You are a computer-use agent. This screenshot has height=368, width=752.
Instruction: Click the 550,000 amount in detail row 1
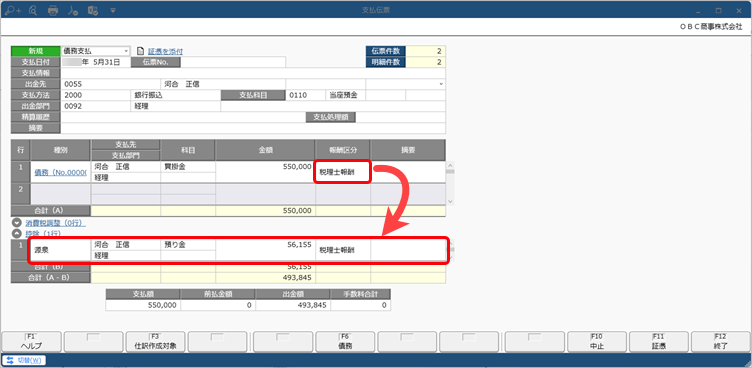pyautogui.click(x=265, y=167)
